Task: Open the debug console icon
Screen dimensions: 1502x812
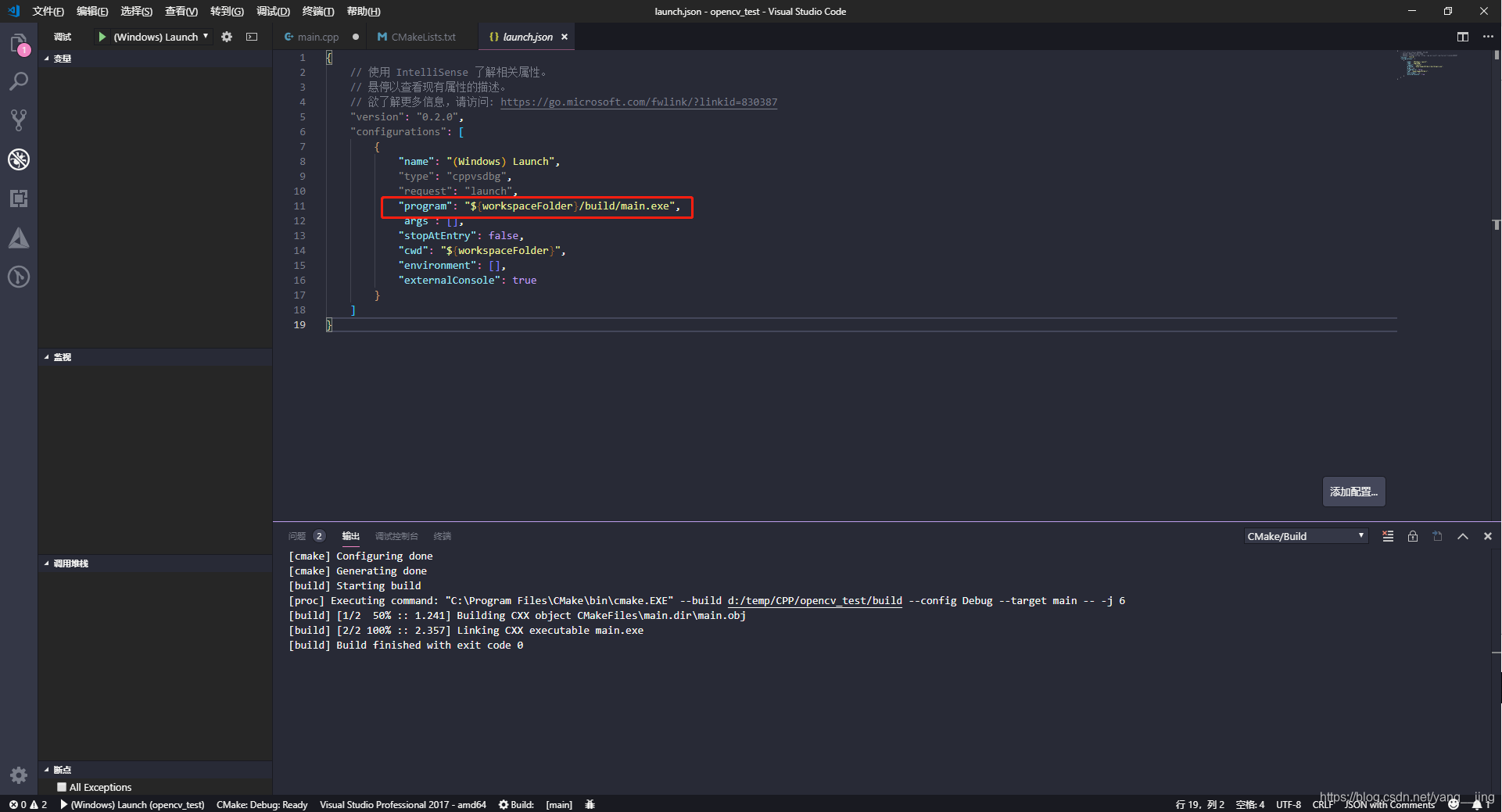Action: coord(252,37)
